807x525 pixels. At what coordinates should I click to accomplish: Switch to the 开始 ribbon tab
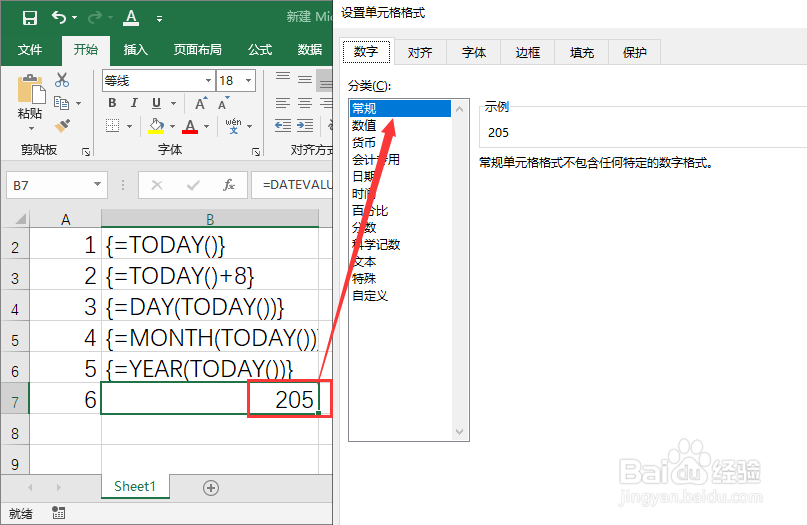tap(85, 50)
